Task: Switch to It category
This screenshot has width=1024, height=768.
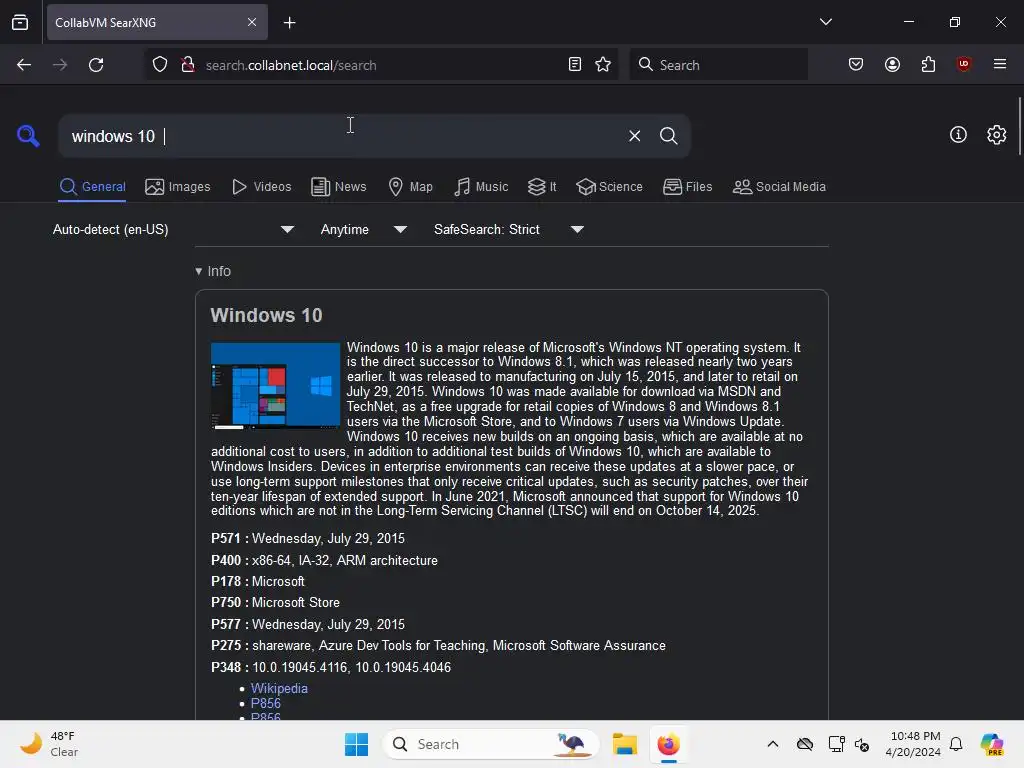Action: (x=542, y=187)
